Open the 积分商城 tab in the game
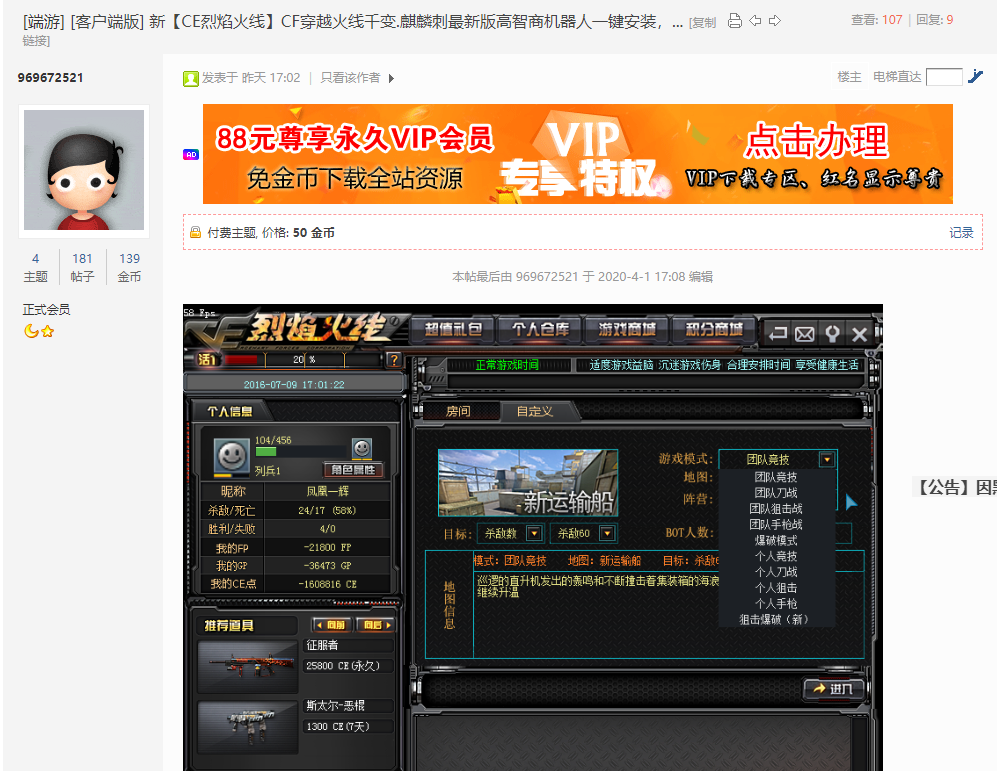The width and height of the screenshot is (997, 771). click(x=713, y=329)
